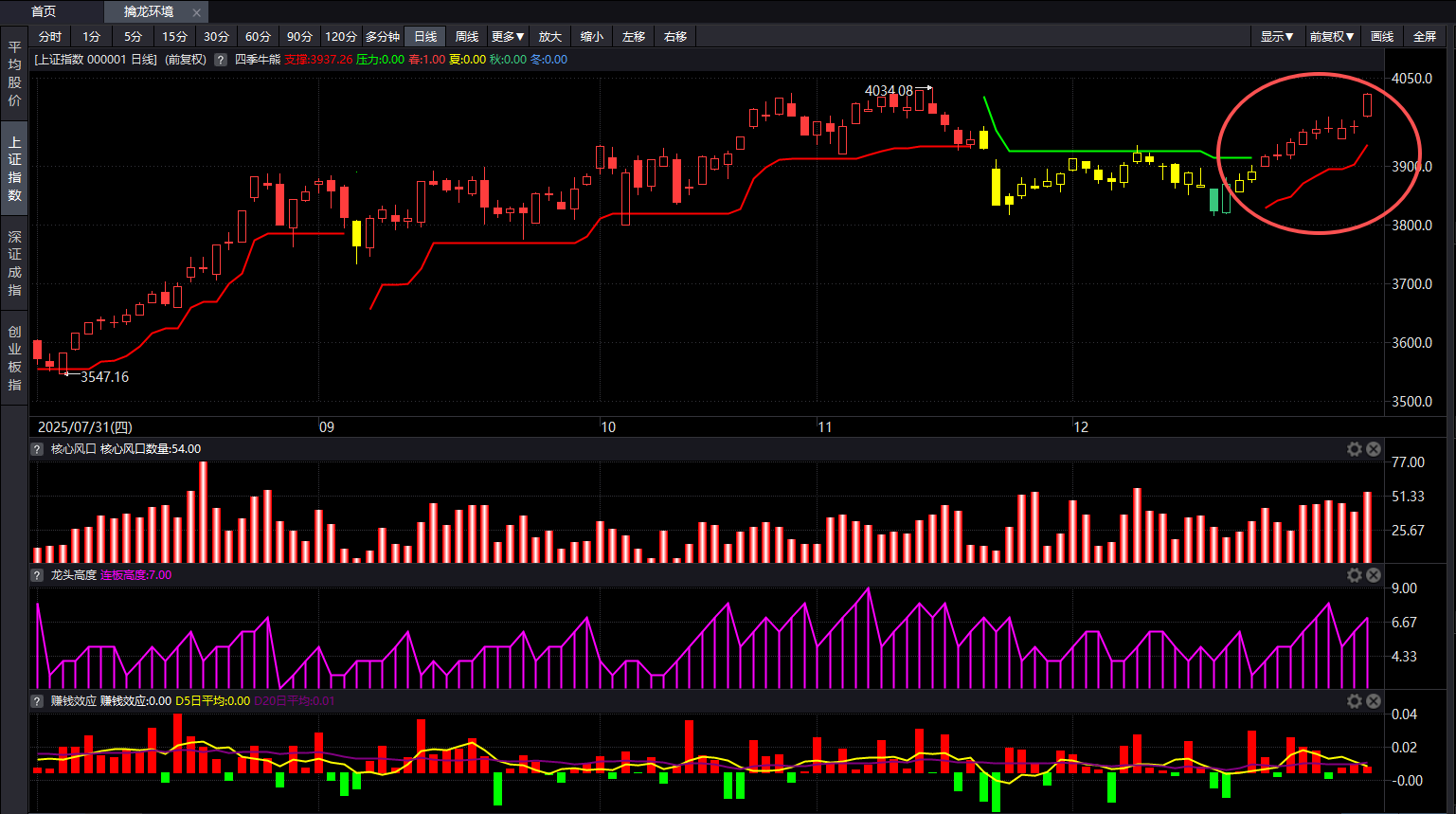Close the 龙头高度 indicator panel

[x=1374, y=575]
